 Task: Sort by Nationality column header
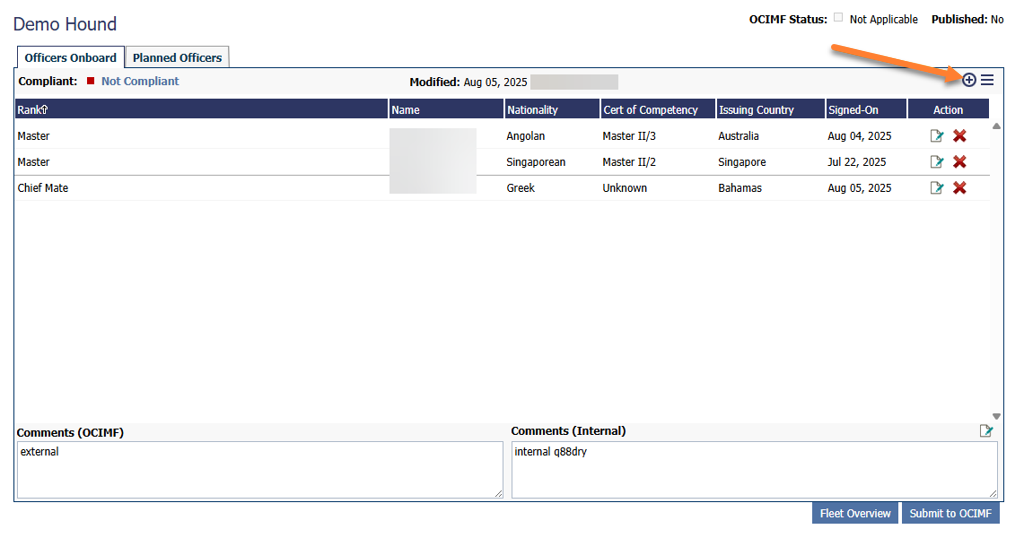pos(532,110)
